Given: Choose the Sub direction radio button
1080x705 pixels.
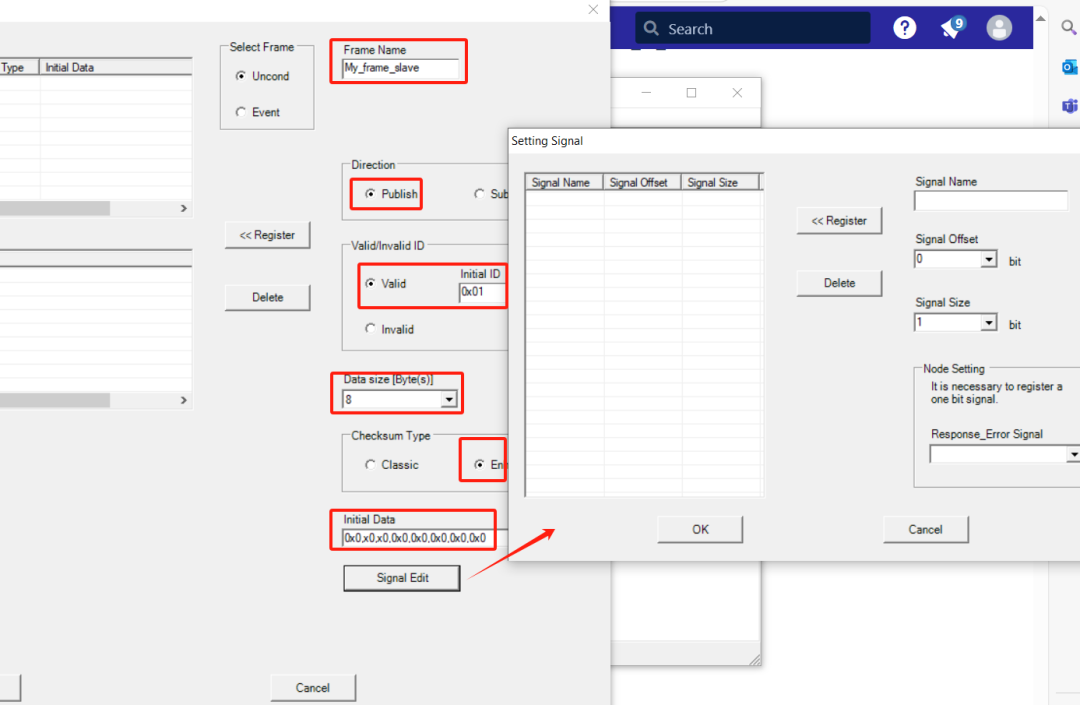Looking at the screenshot, I should pyautogui.click(x=479, y=194).
